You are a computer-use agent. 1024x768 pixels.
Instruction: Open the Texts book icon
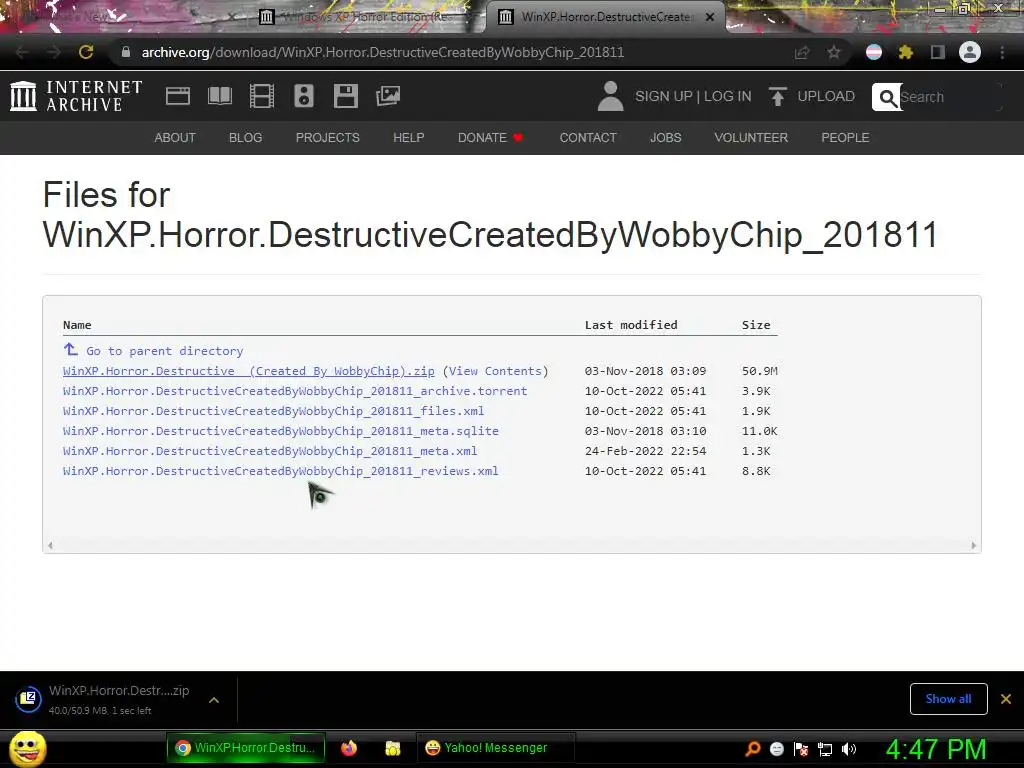point(219,96)
